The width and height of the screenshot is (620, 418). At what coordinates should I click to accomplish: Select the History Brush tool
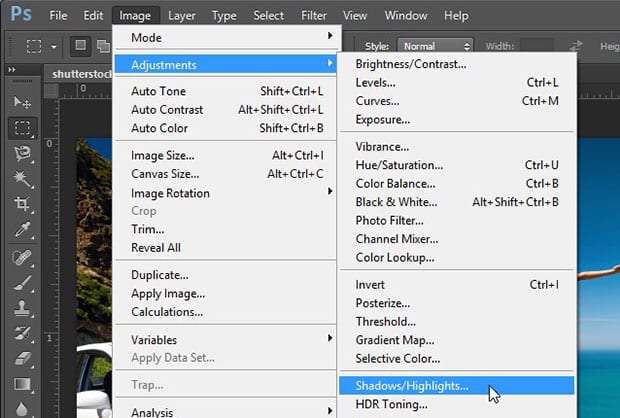22,334
